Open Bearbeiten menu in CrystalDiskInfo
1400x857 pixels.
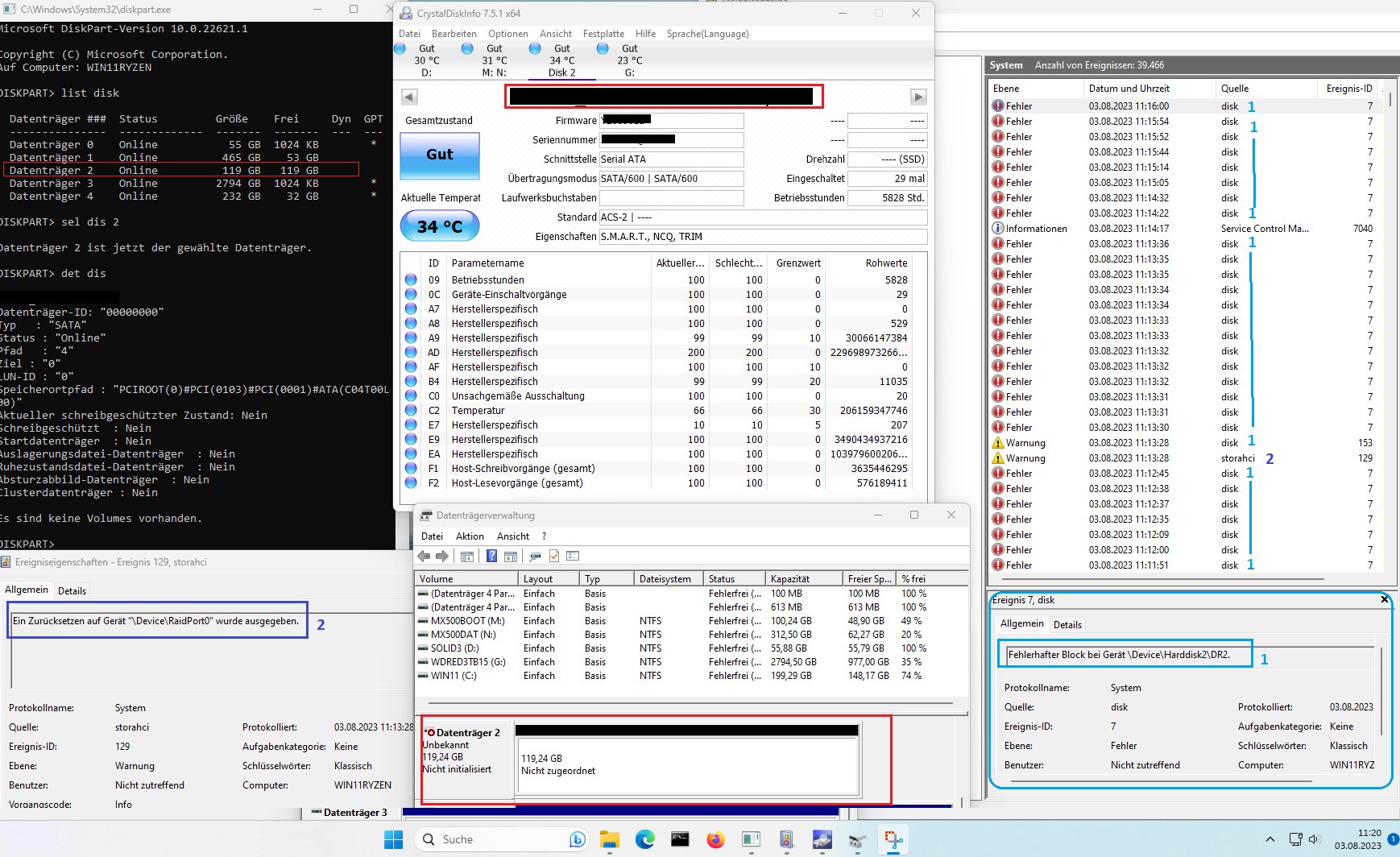coord(454,34)
